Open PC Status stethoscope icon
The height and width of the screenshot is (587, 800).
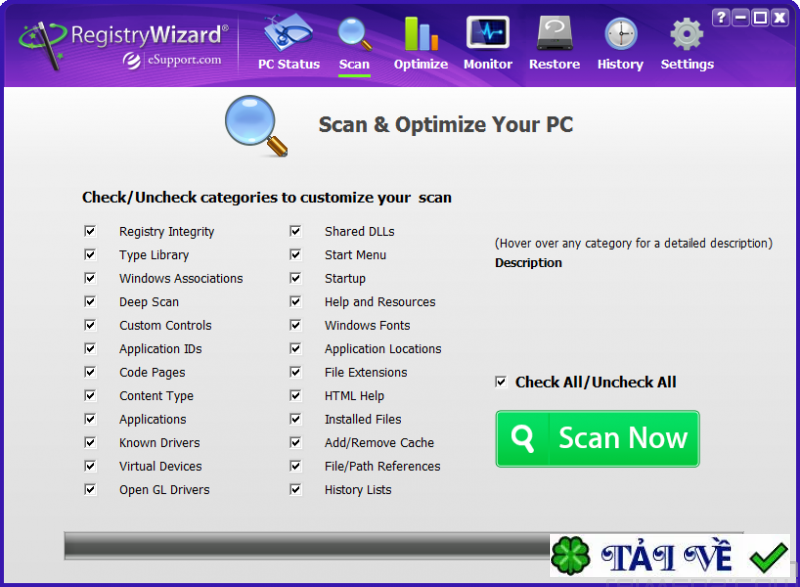[288, 33]
